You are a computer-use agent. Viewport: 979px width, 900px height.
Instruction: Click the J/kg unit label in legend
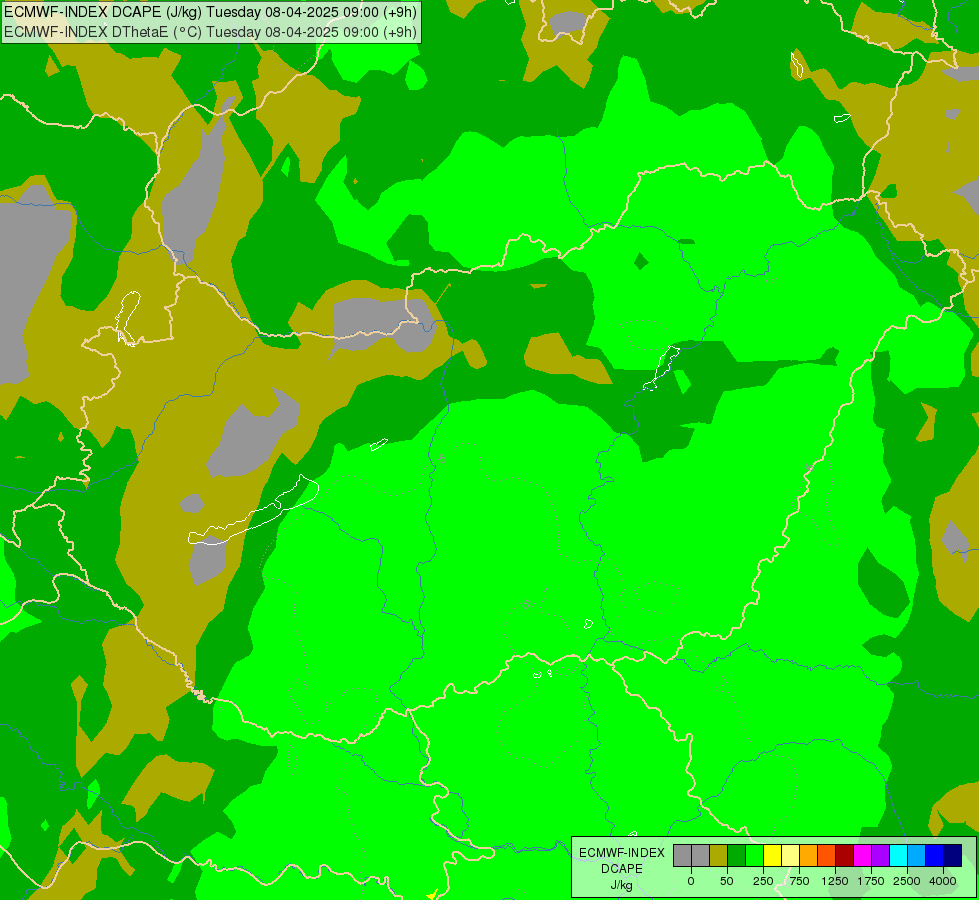tap(622, 886)
